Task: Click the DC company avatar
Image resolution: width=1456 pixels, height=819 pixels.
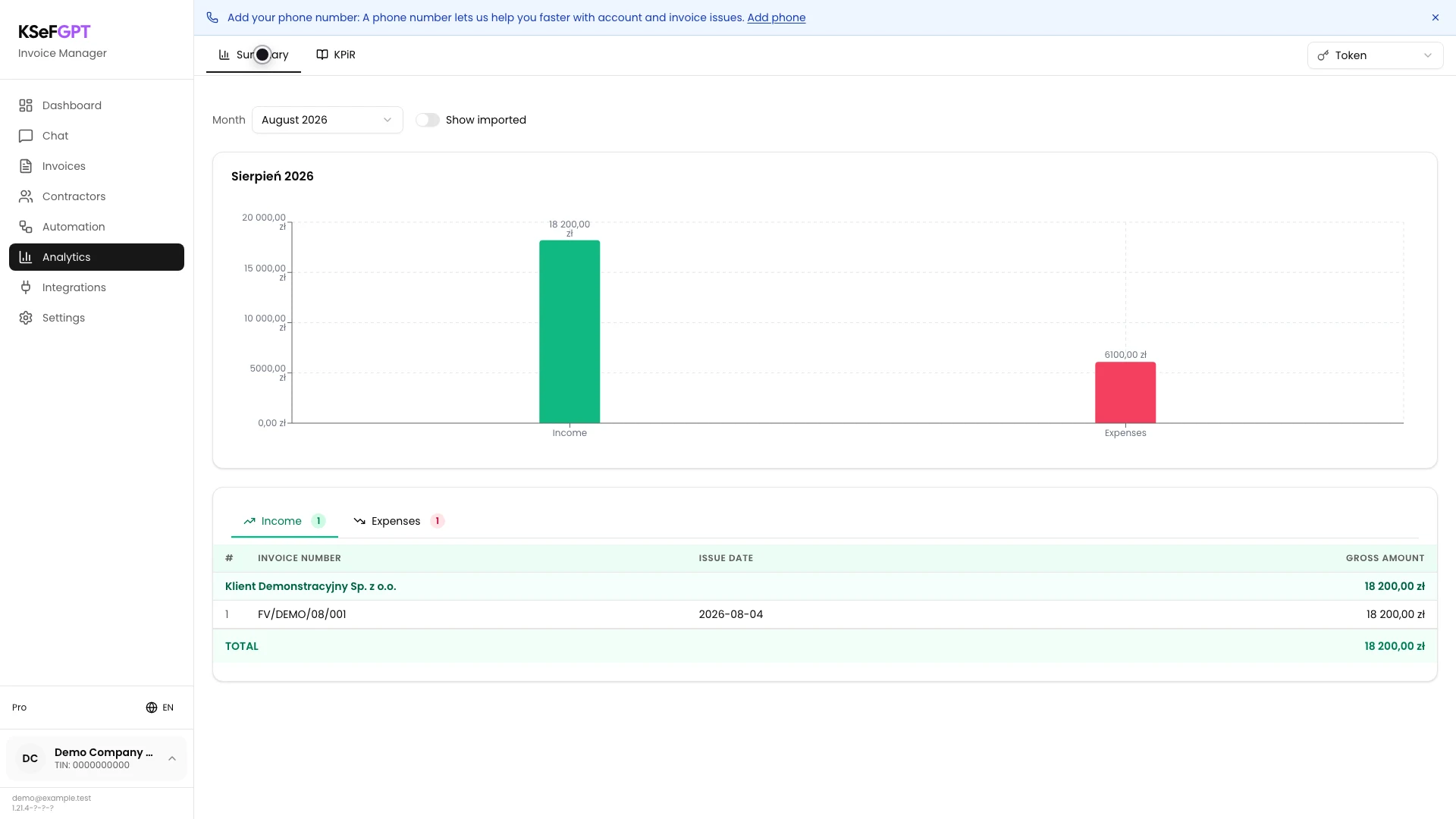Action: 30,758
